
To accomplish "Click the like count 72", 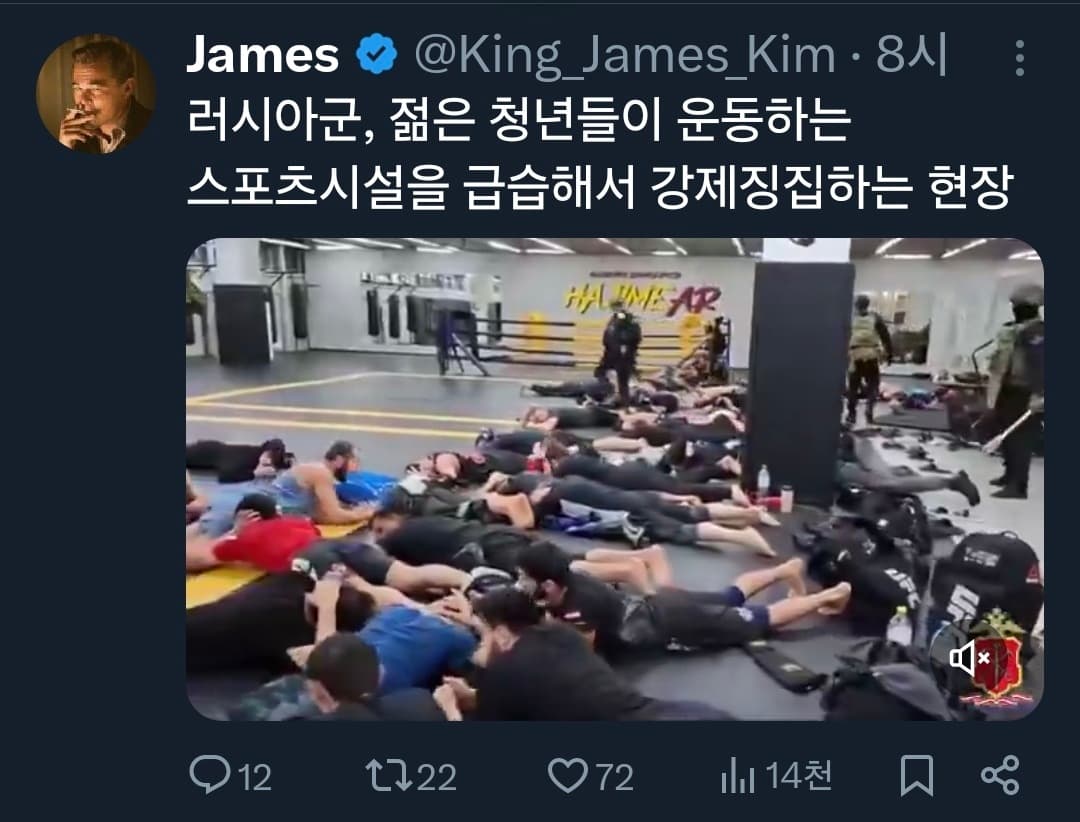I will point(614,777).
